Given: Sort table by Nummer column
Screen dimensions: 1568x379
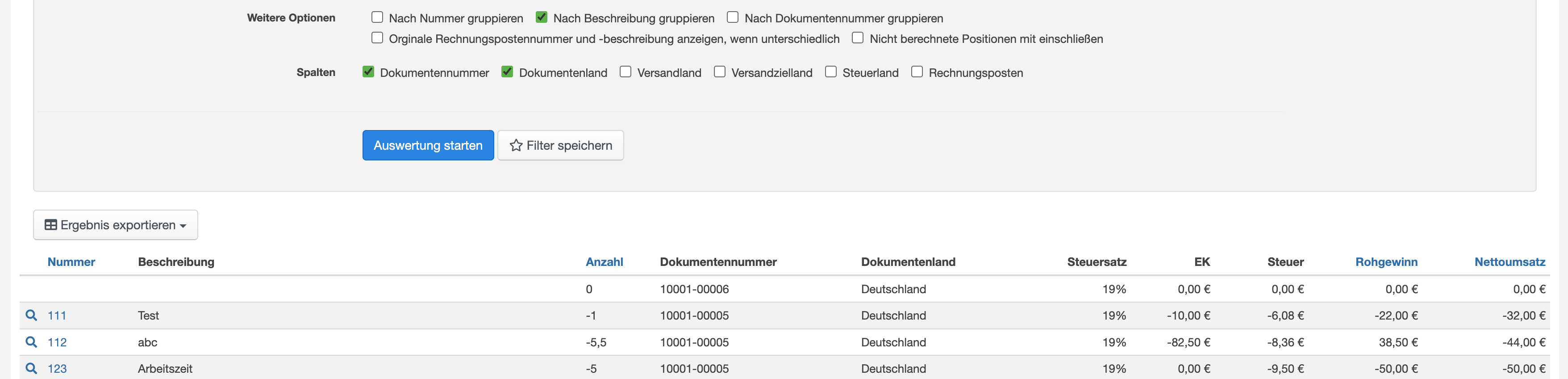Looking at the screenshot, I should [71, 262].
